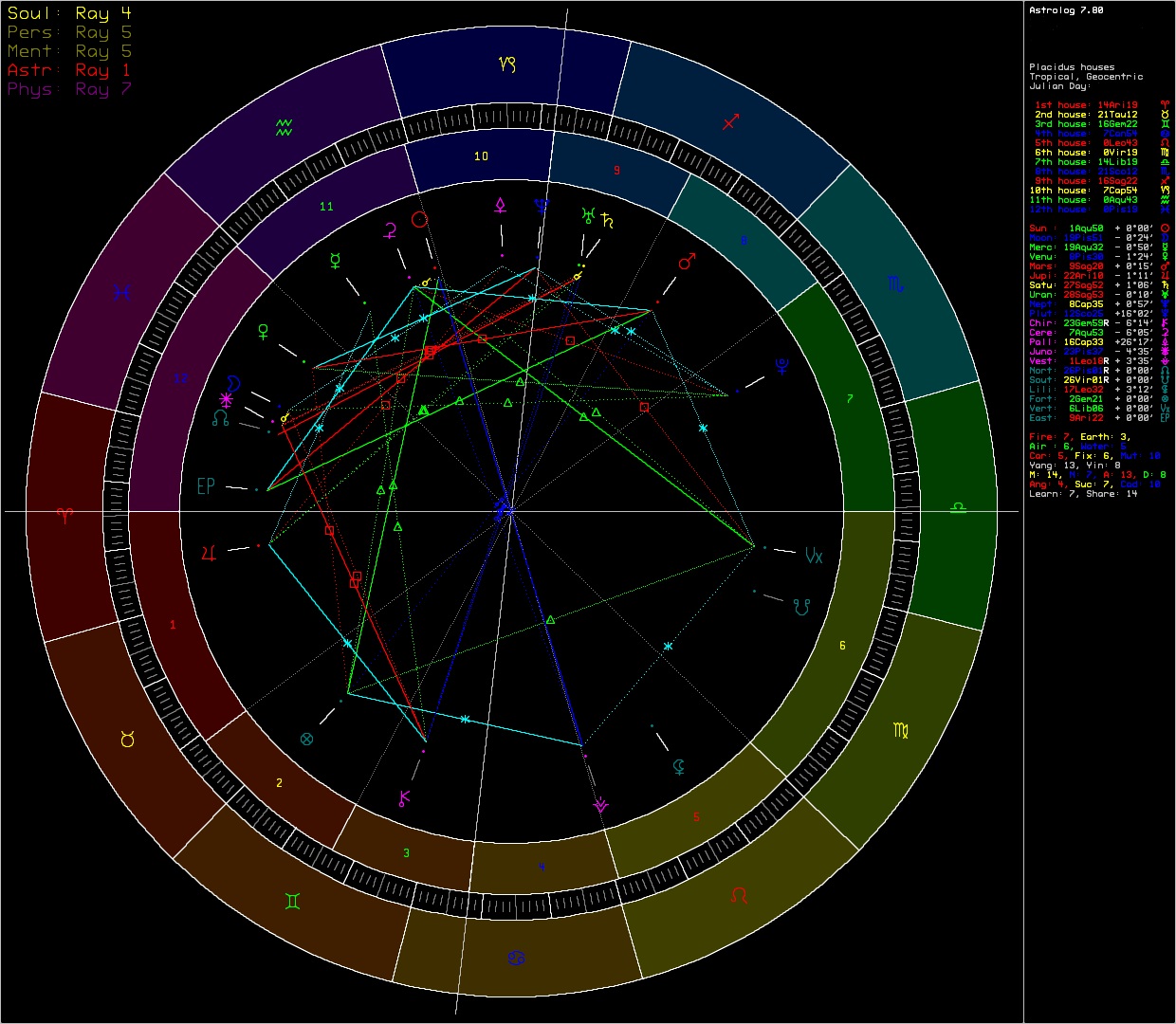Click the 'Pall: 16Cap33' sidebar row

coord(1101,342)
